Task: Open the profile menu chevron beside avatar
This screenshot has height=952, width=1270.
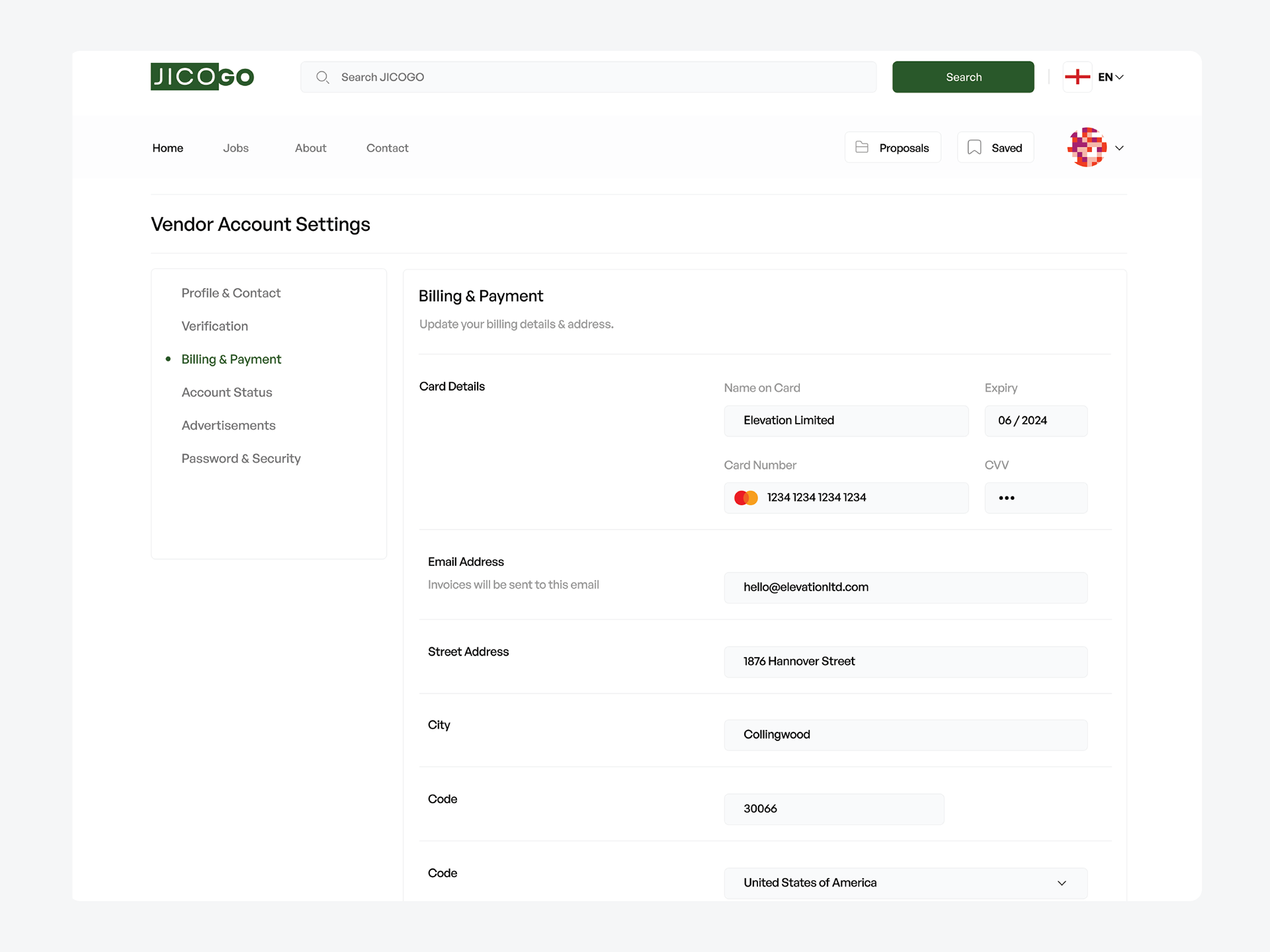Action: tap(1119, 148)
